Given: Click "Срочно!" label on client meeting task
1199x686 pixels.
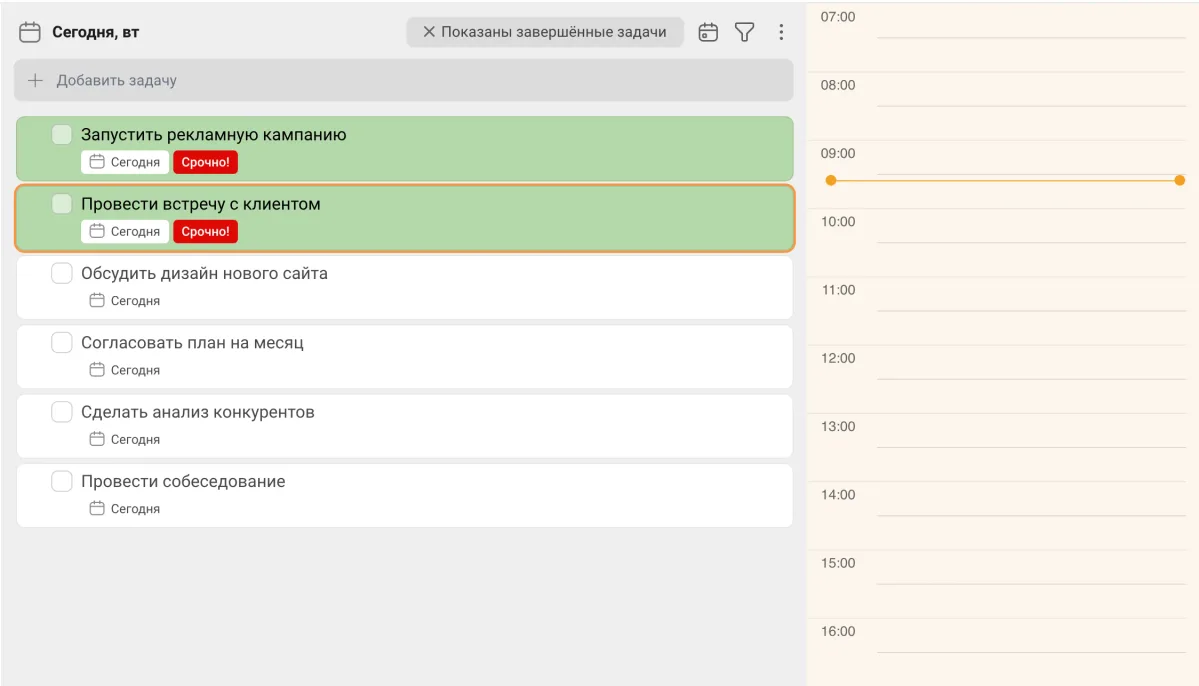Looking at the screenshot, I should 205,232.
